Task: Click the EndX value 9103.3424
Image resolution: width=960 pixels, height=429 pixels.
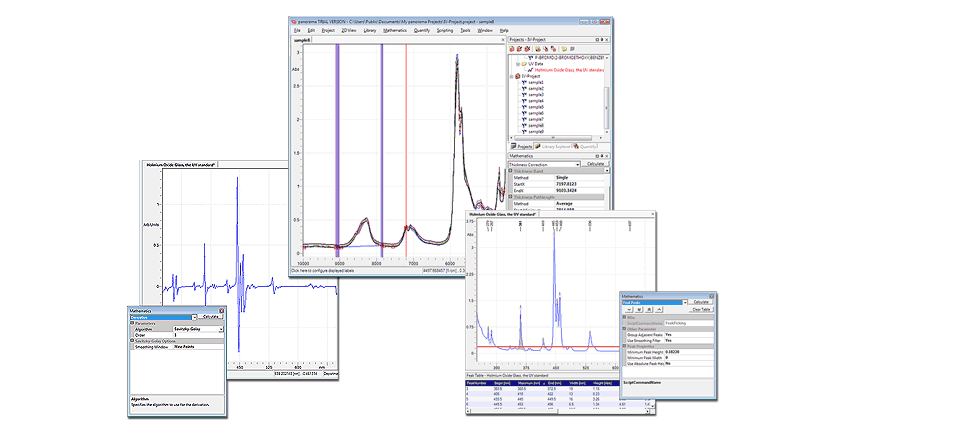Action: point(568,190)
